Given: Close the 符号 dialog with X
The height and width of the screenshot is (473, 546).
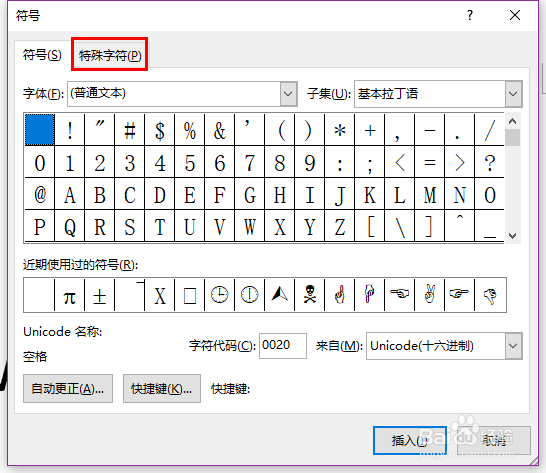Looking at the screenshot, I should (515, 15).
